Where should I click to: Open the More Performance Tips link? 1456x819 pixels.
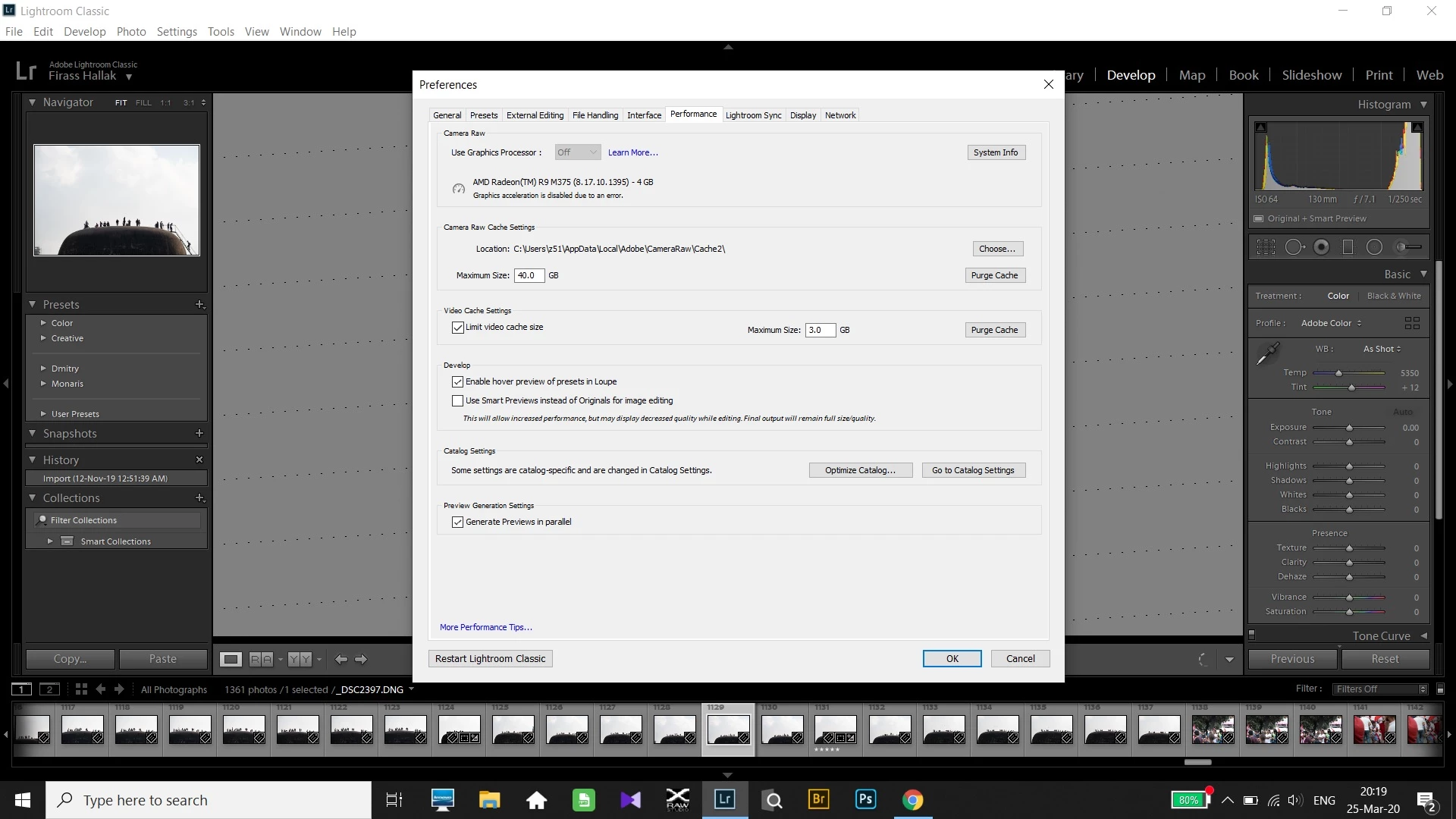[x=485, y=627]
